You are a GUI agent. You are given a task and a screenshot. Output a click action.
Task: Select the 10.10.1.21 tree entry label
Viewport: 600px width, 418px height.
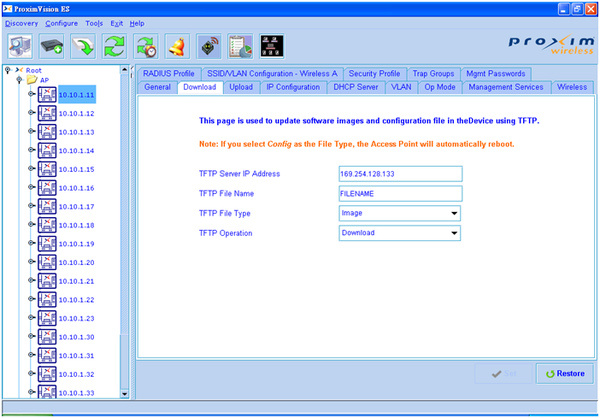[77, 281]
